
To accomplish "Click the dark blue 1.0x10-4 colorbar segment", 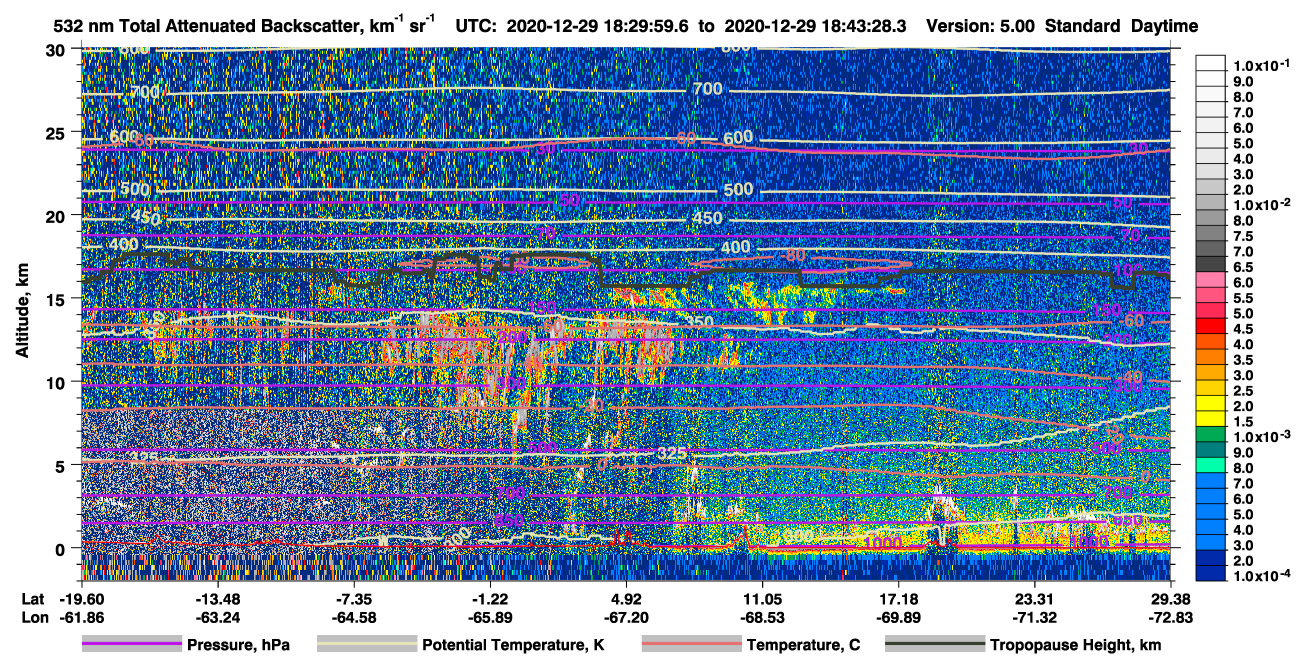I will click(1212, 576).
